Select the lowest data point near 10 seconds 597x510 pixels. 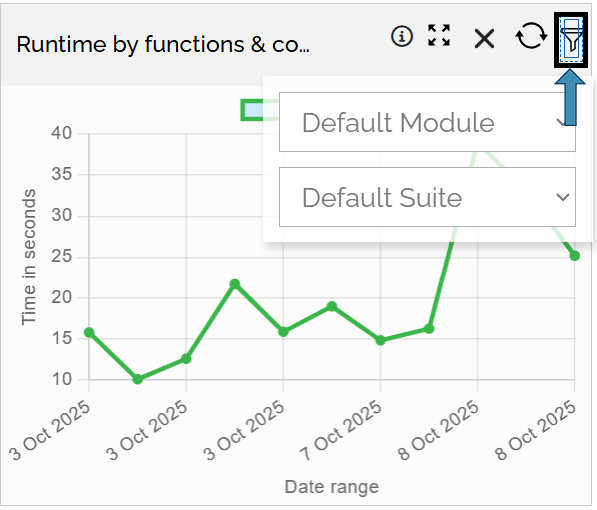pos(138,379)
